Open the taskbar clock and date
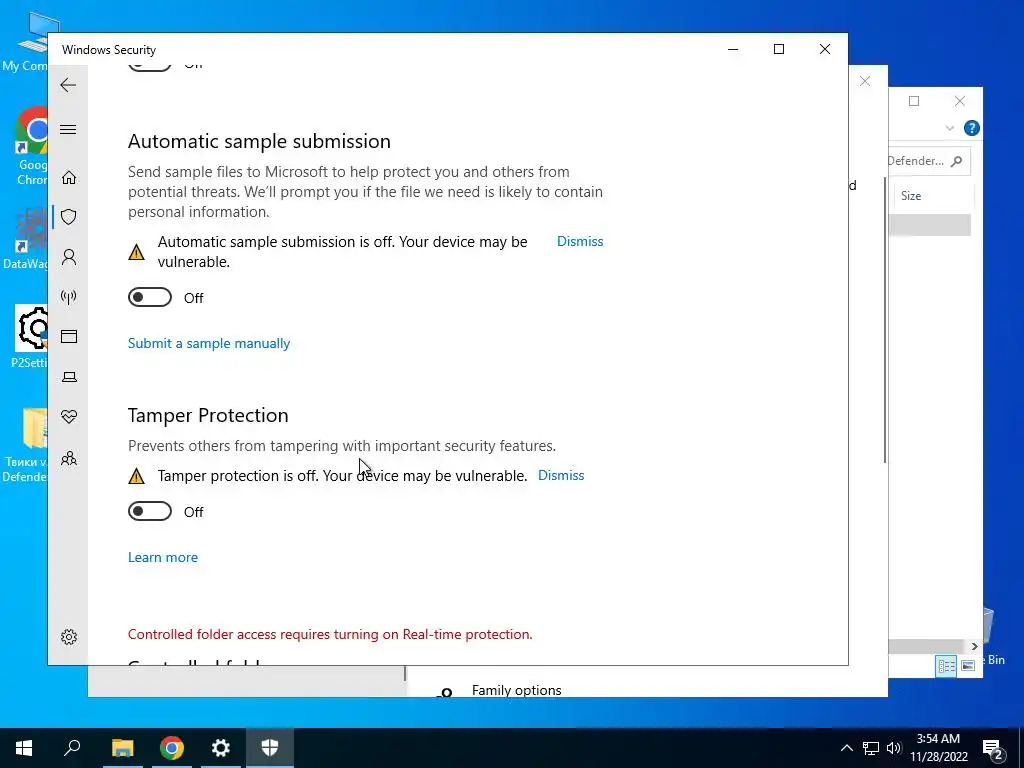 (x=938, y=748)
